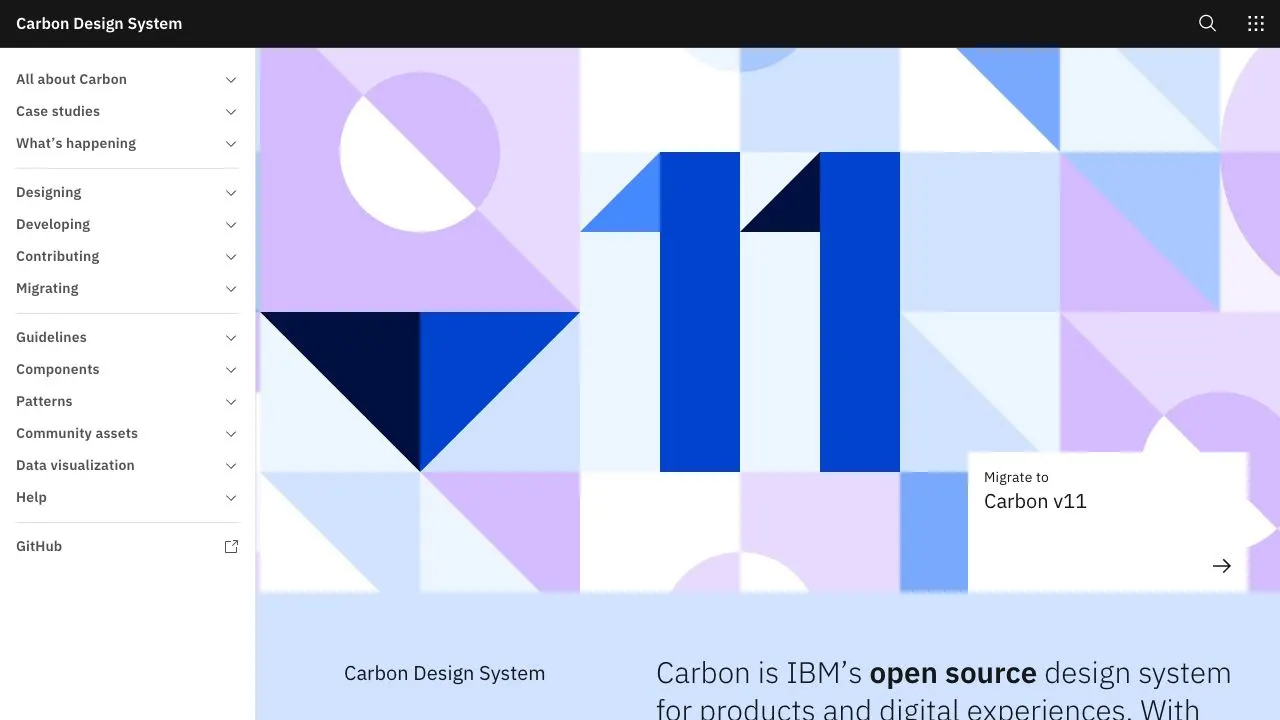Open the search icon in header
Viewport: 1280px width, 720px height.
tap(1207, 24)
